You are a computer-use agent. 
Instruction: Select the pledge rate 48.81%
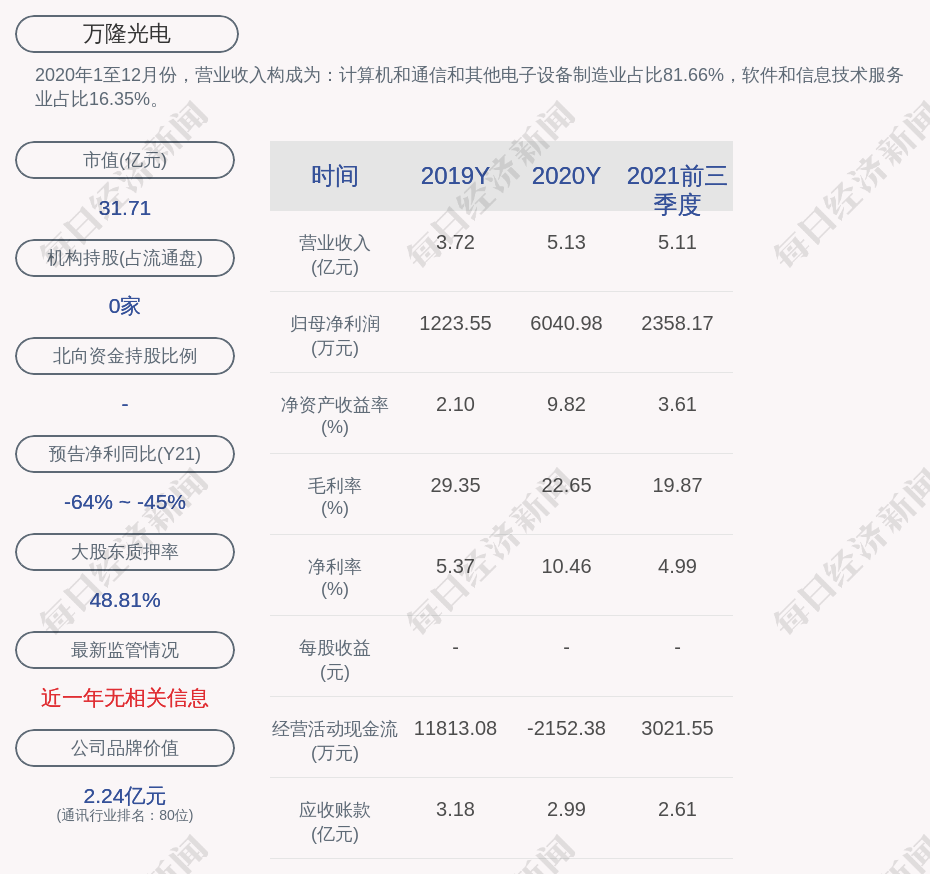(x=125, y=600)
